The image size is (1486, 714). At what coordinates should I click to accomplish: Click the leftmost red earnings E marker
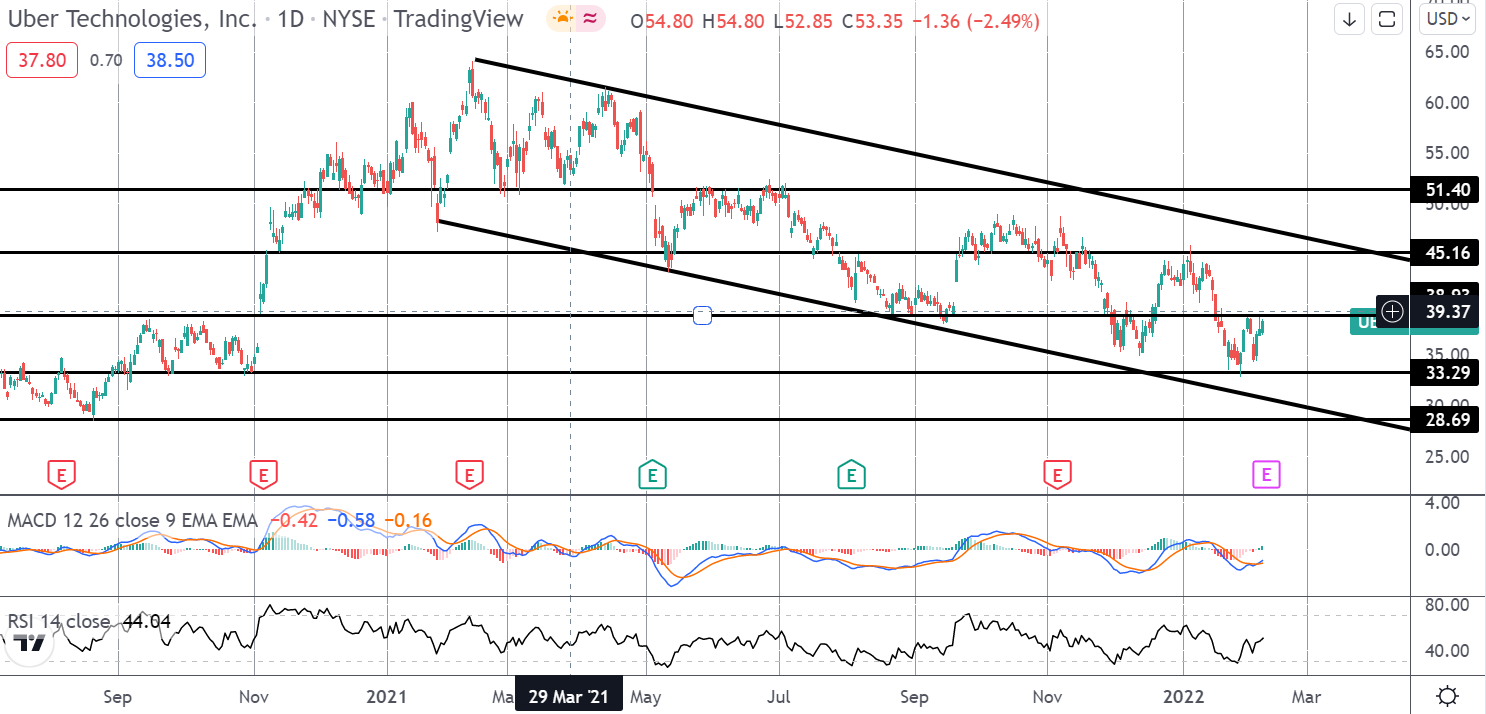click(x=62, y=474)
